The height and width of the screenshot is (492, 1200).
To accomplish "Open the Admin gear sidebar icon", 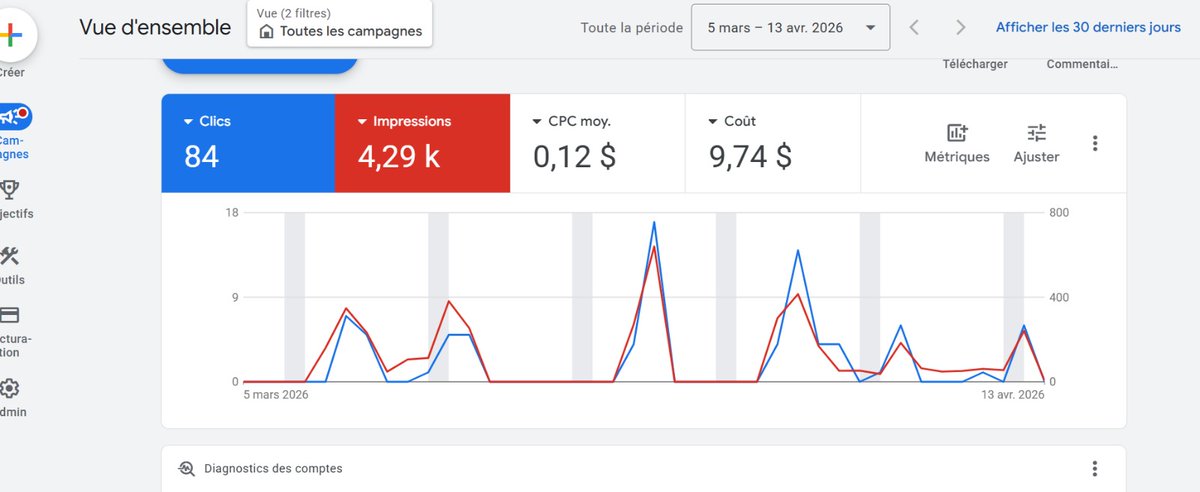I will (10, 388).
